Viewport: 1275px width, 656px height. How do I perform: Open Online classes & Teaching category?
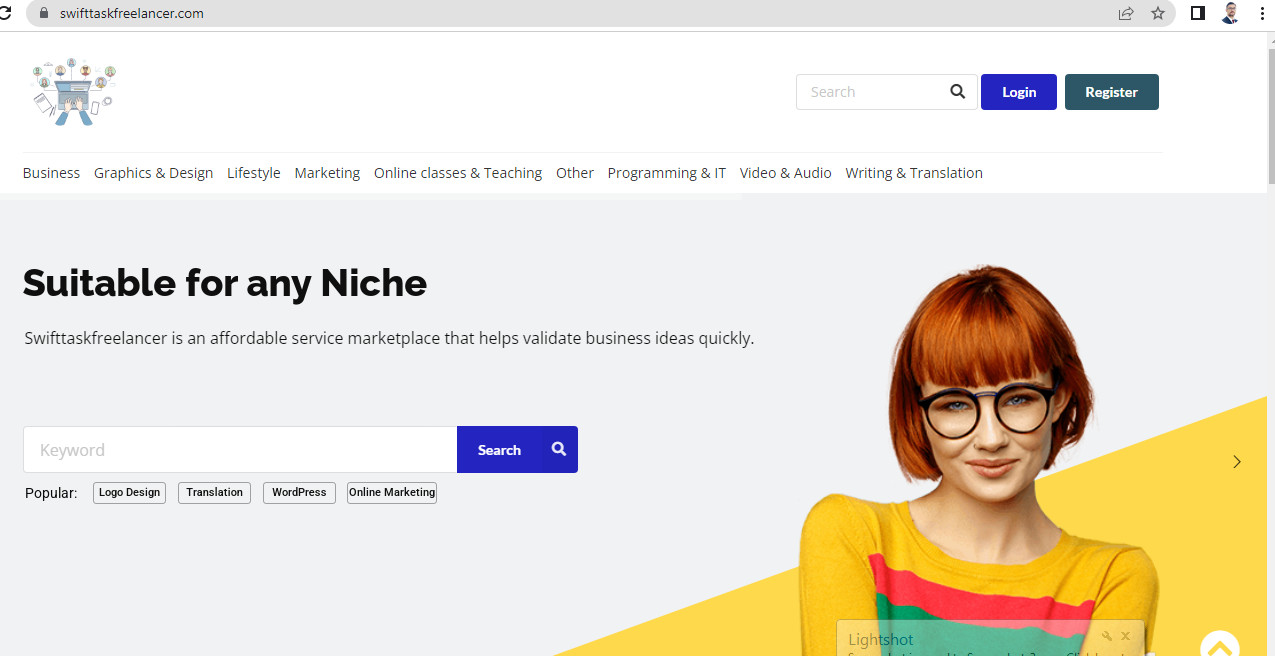458,173
